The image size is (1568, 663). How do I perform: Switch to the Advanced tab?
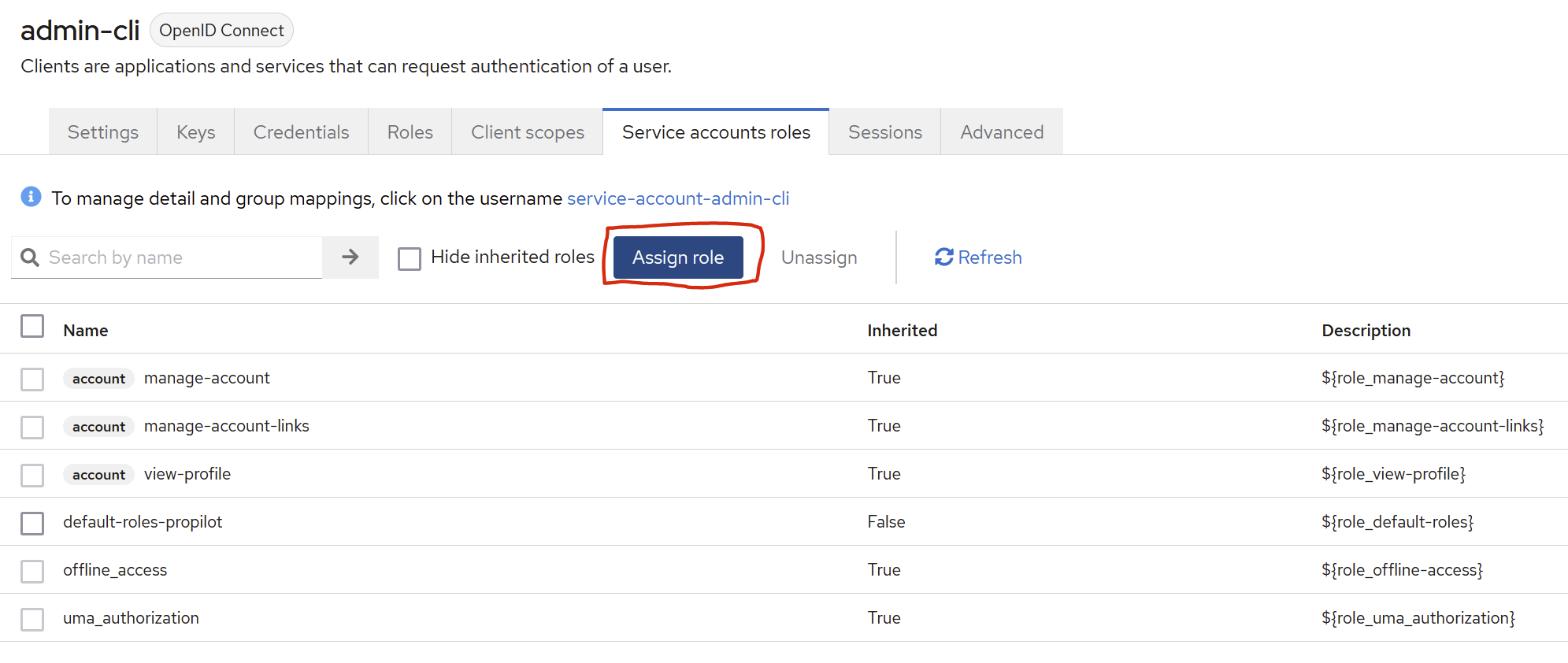pos(1002,132)
